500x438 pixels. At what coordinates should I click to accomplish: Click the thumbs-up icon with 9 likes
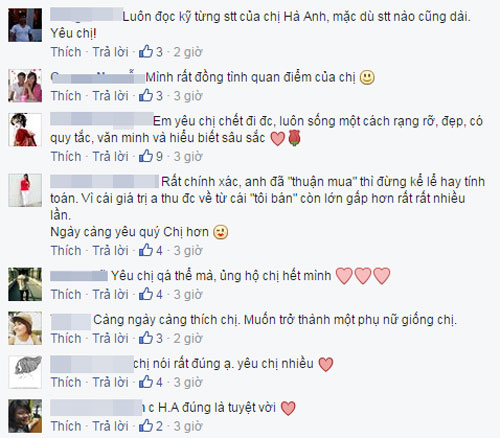pyautogui.click(x=146, y=156)
